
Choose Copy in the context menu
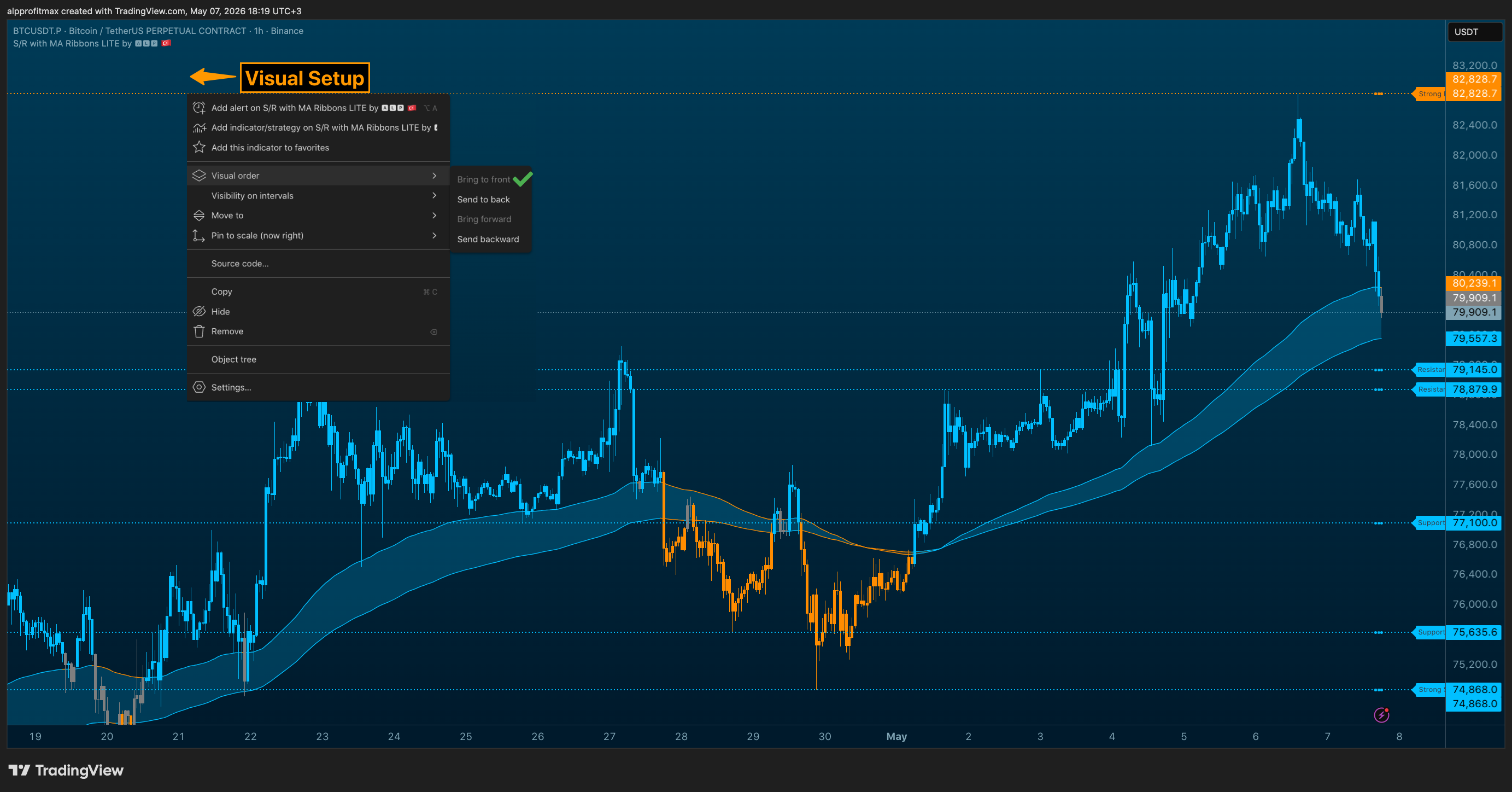point(318,292)
